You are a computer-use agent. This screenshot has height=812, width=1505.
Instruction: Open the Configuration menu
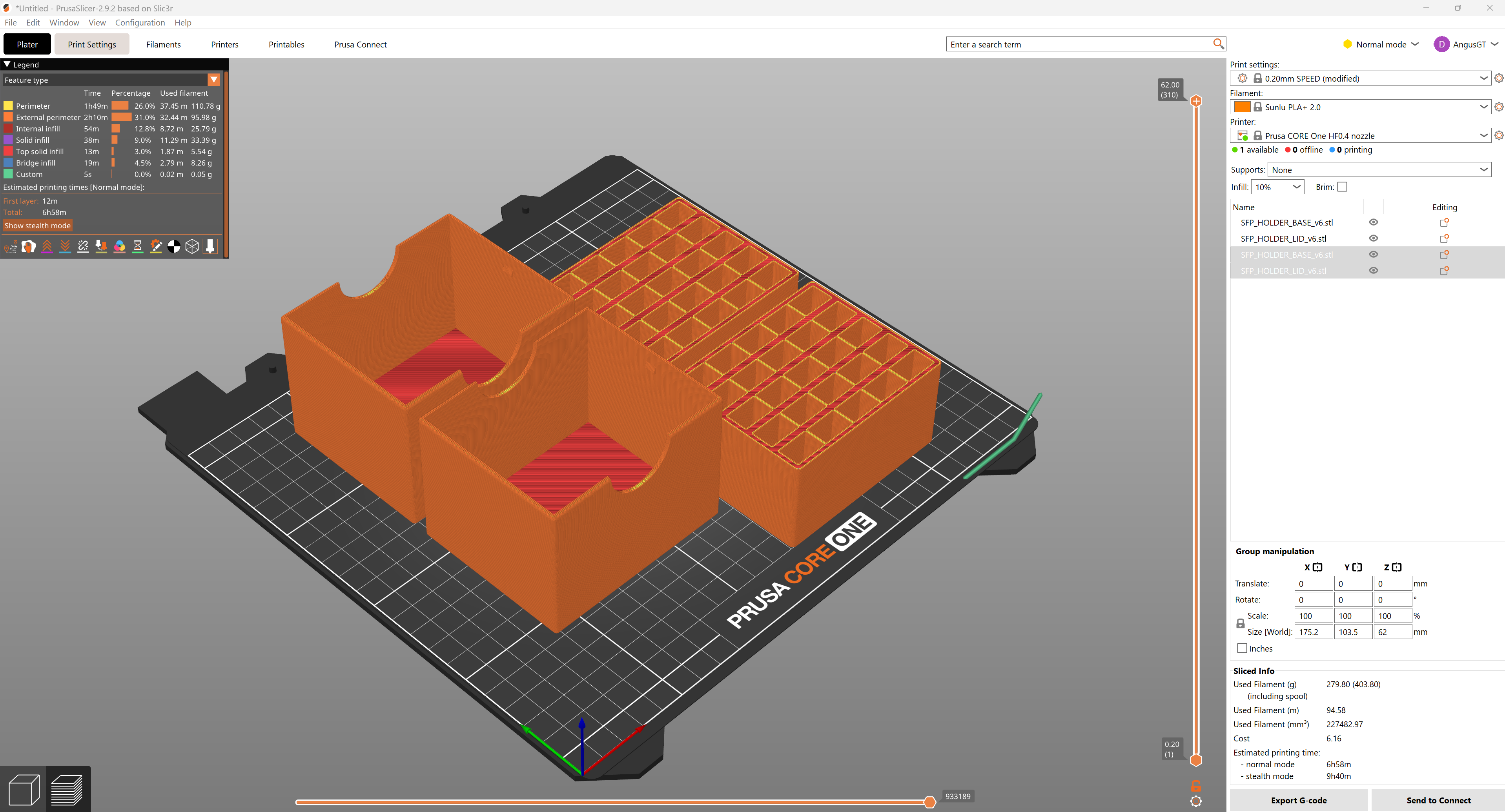[140, 23]
